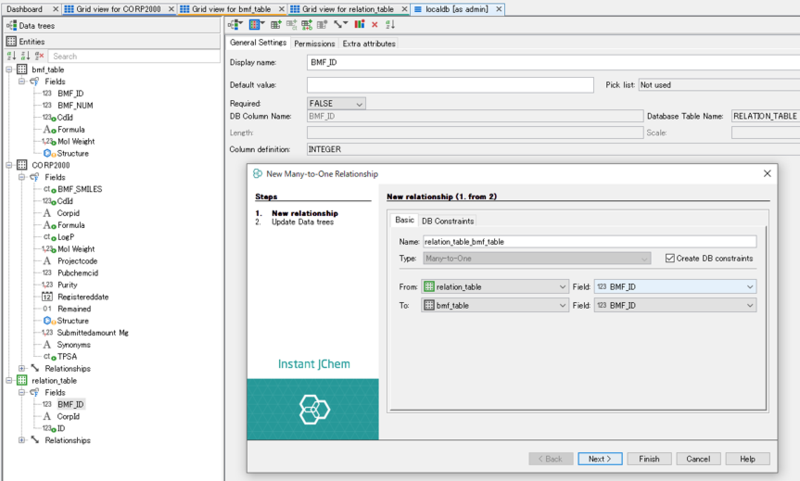Open Help for the wizard
800x481 pixels.
[747, 459]
